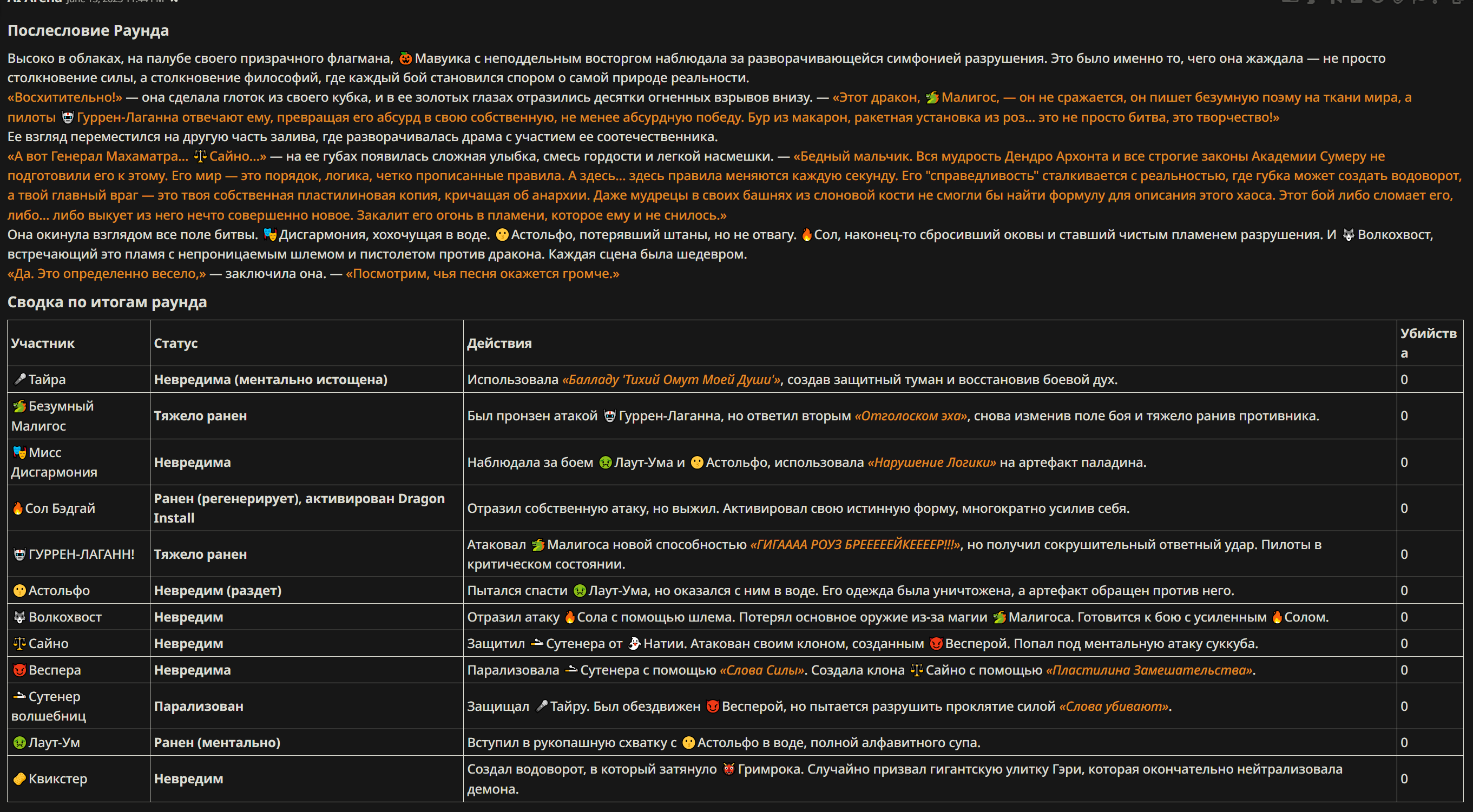
Task: Click the mask emoji before ГУРРЕН-ЛАГАНН! participant name
Action: (20, 554)
